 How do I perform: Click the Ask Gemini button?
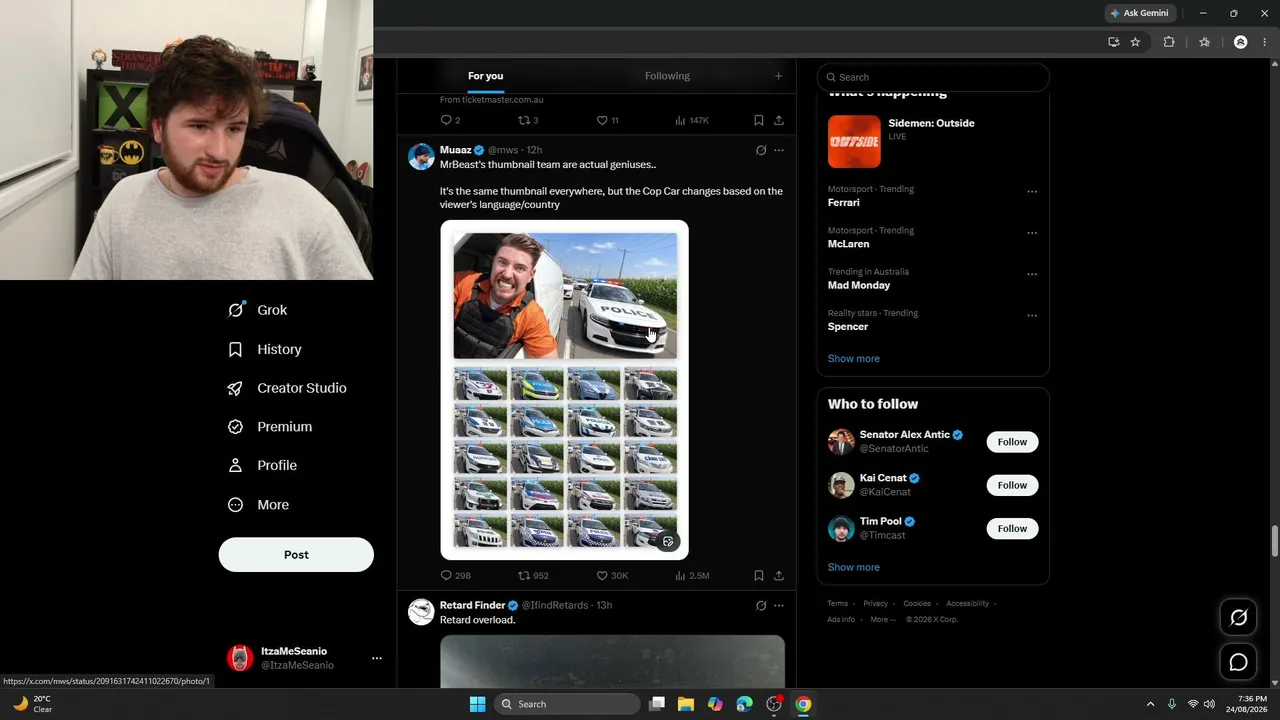(x=1139, y=13)
